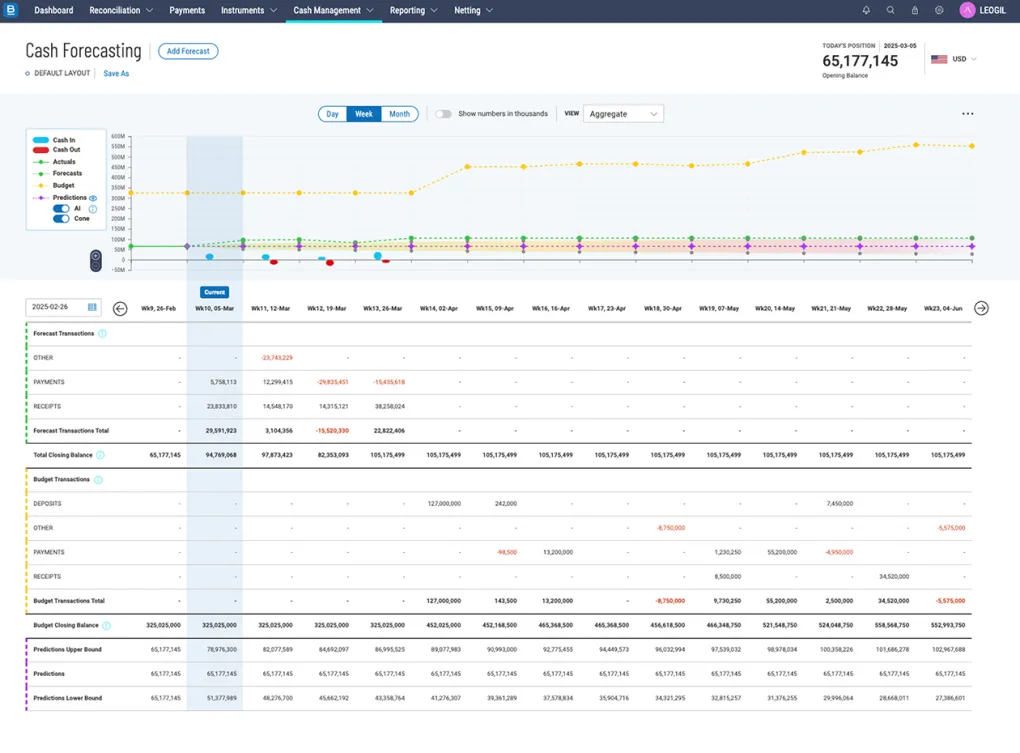This screenshot has width=1020, height=753.
Task: Go to previous weeks with left arrow
Action: point(120,308)
